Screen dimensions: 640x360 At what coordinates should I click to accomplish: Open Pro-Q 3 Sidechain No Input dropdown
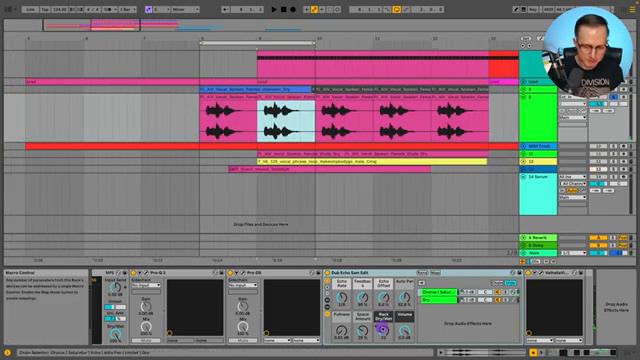click(x=146, y=285)
